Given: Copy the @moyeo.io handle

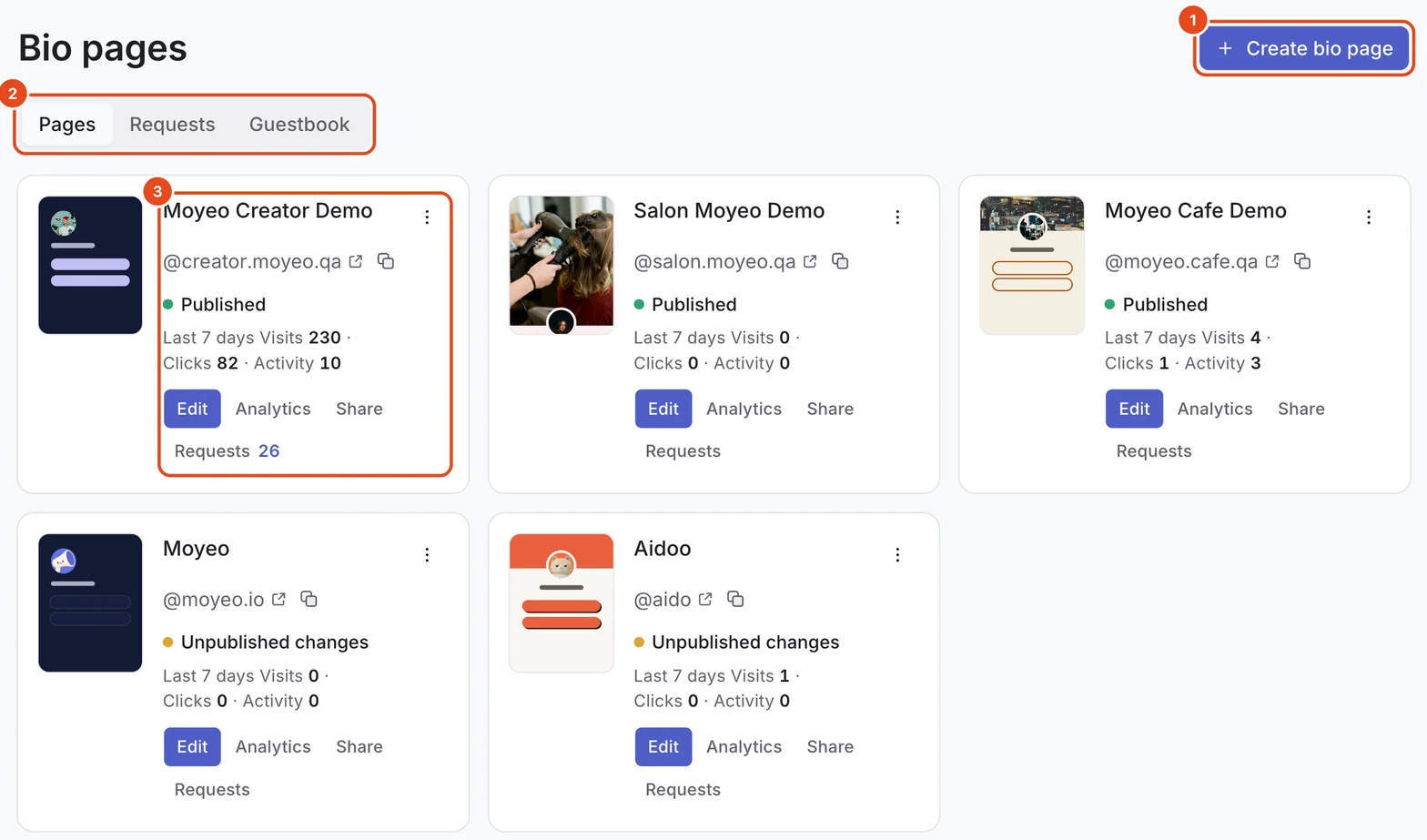Looking at the screenshot, I should pos(309,599).
